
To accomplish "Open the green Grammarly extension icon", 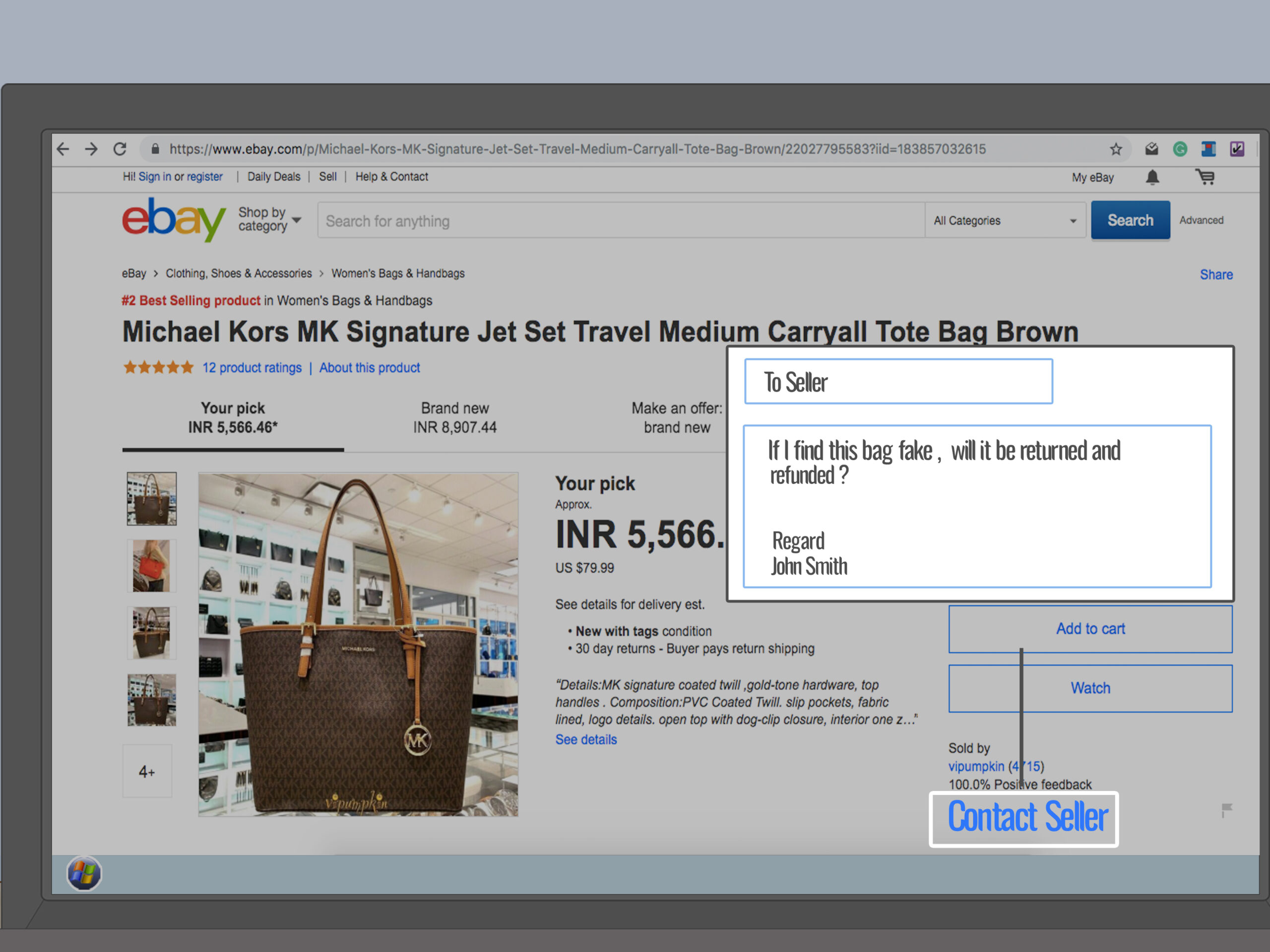I will point(1180,149).
